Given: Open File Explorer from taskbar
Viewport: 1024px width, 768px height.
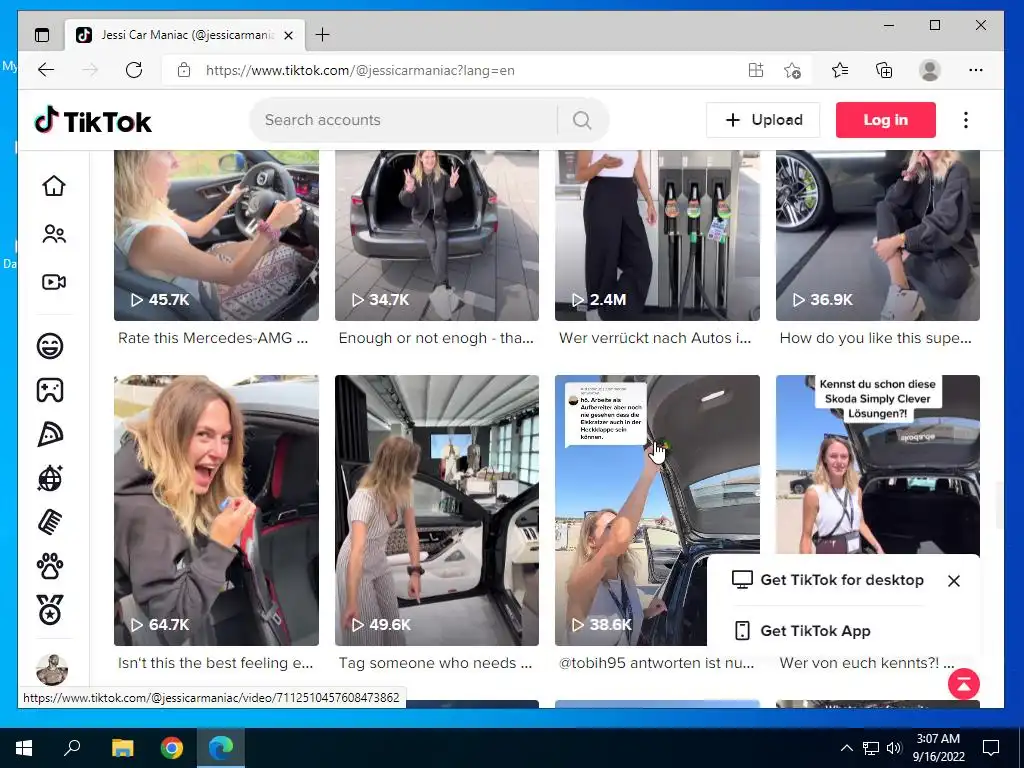Looking at the screenshot, I should click(x=122, y=748).
